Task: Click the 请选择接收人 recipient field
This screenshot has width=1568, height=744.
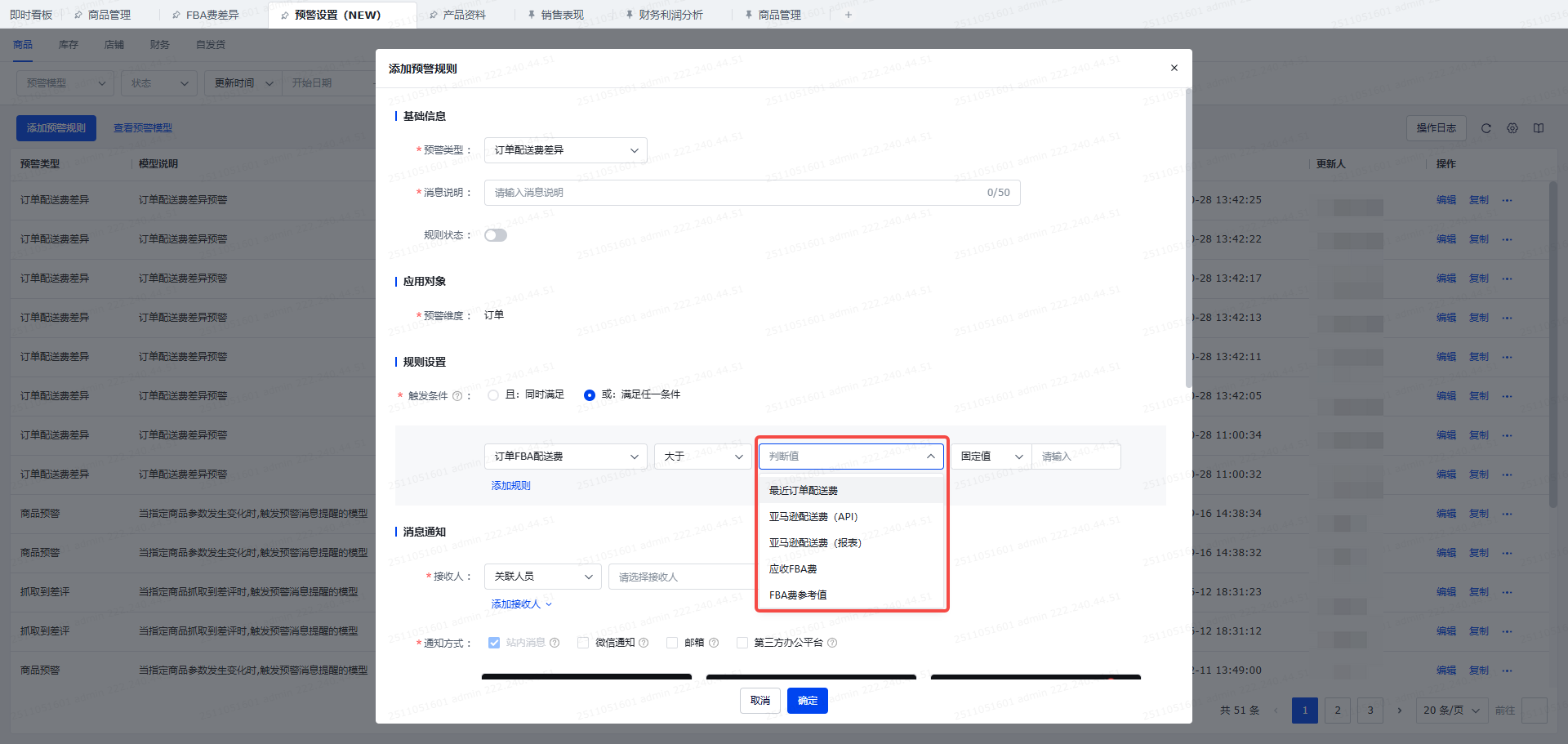Action: [x=682, y=577]
